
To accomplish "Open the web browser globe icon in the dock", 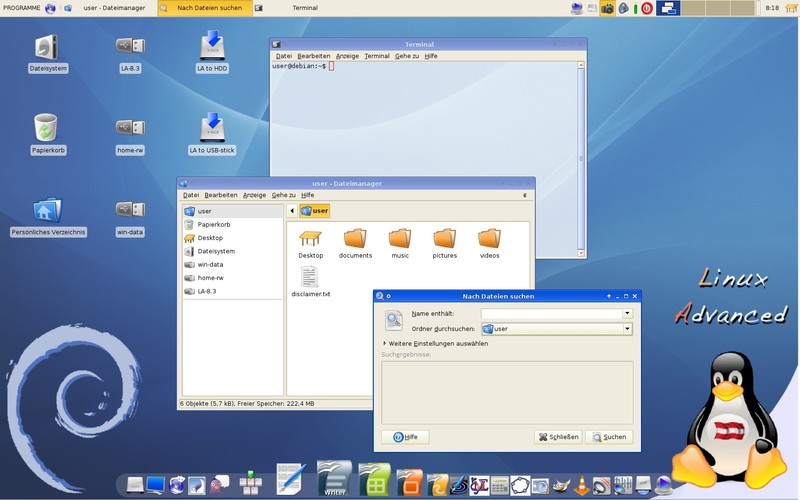I will point(177,485).
